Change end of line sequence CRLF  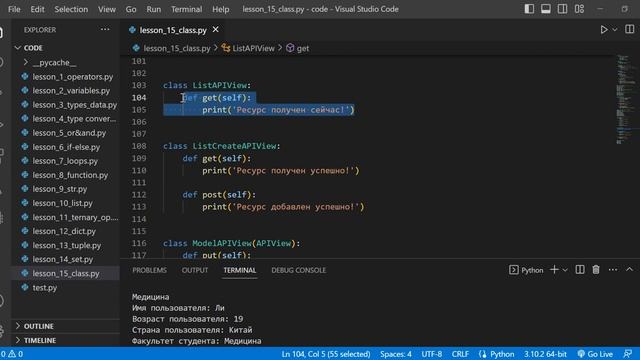pyautogui.click(x=460, y=354)
